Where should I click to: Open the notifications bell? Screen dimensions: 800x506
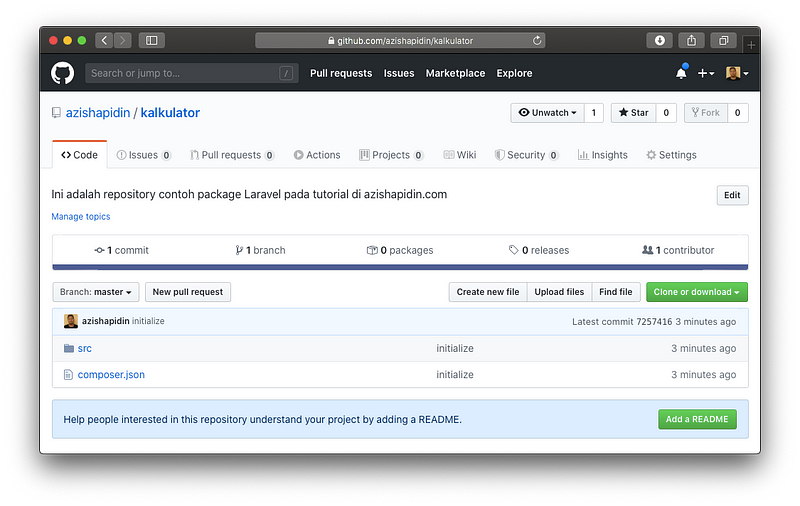click(x=681, y=73)
